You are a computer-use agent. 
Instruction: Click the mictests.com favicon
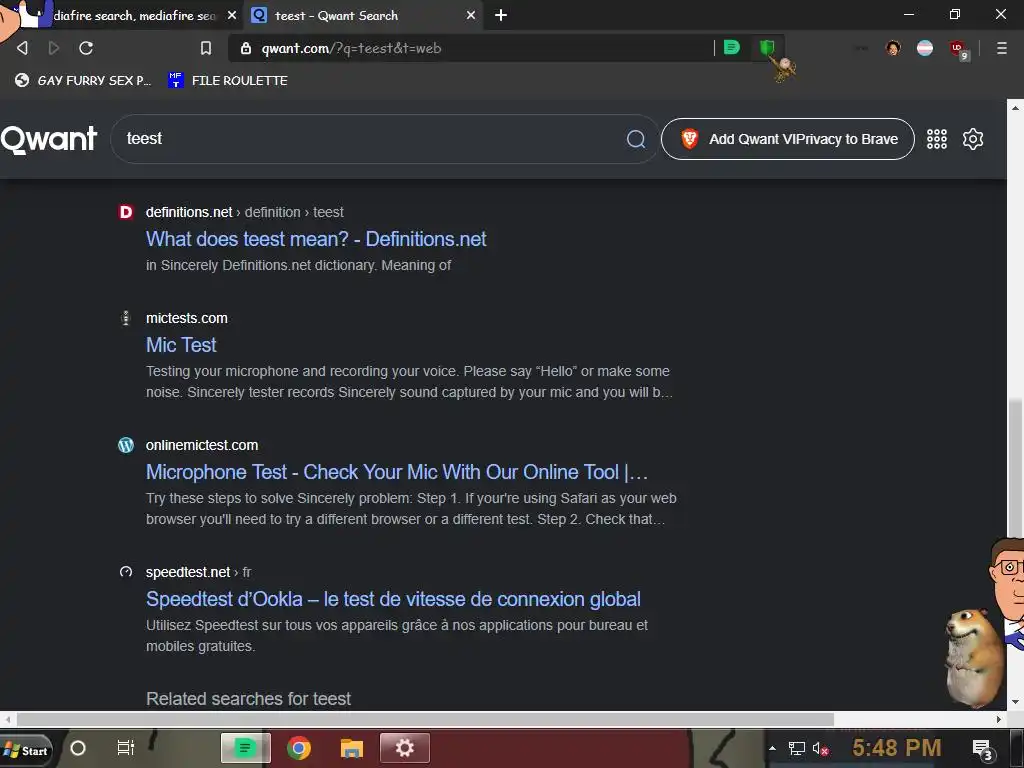(125, 318)
